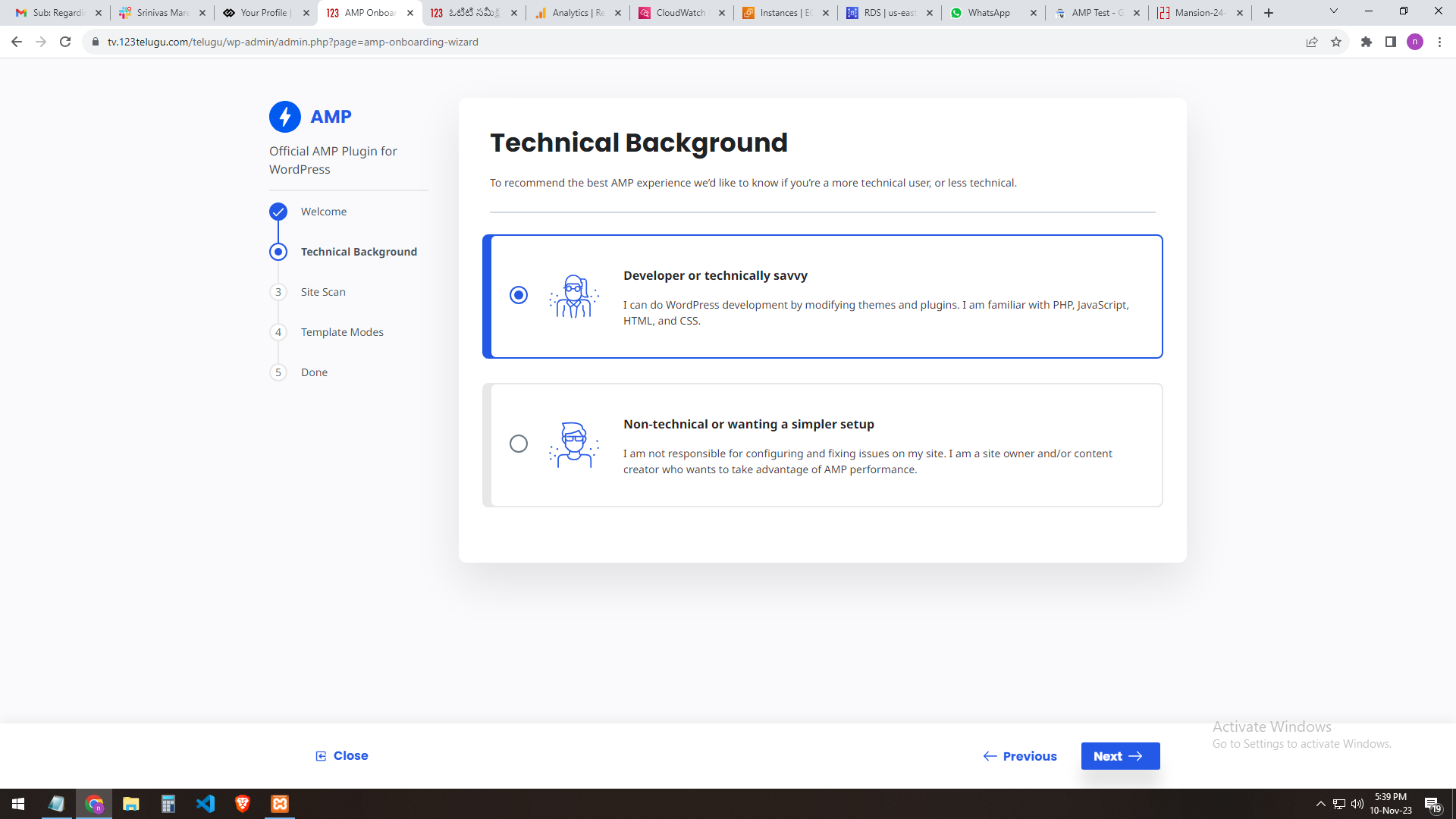Image resolution: width=1456 pixels, height=819 pixels.
Task: Open Visual Studio Code from the taskbar
Action: click(x=206, y=804)
